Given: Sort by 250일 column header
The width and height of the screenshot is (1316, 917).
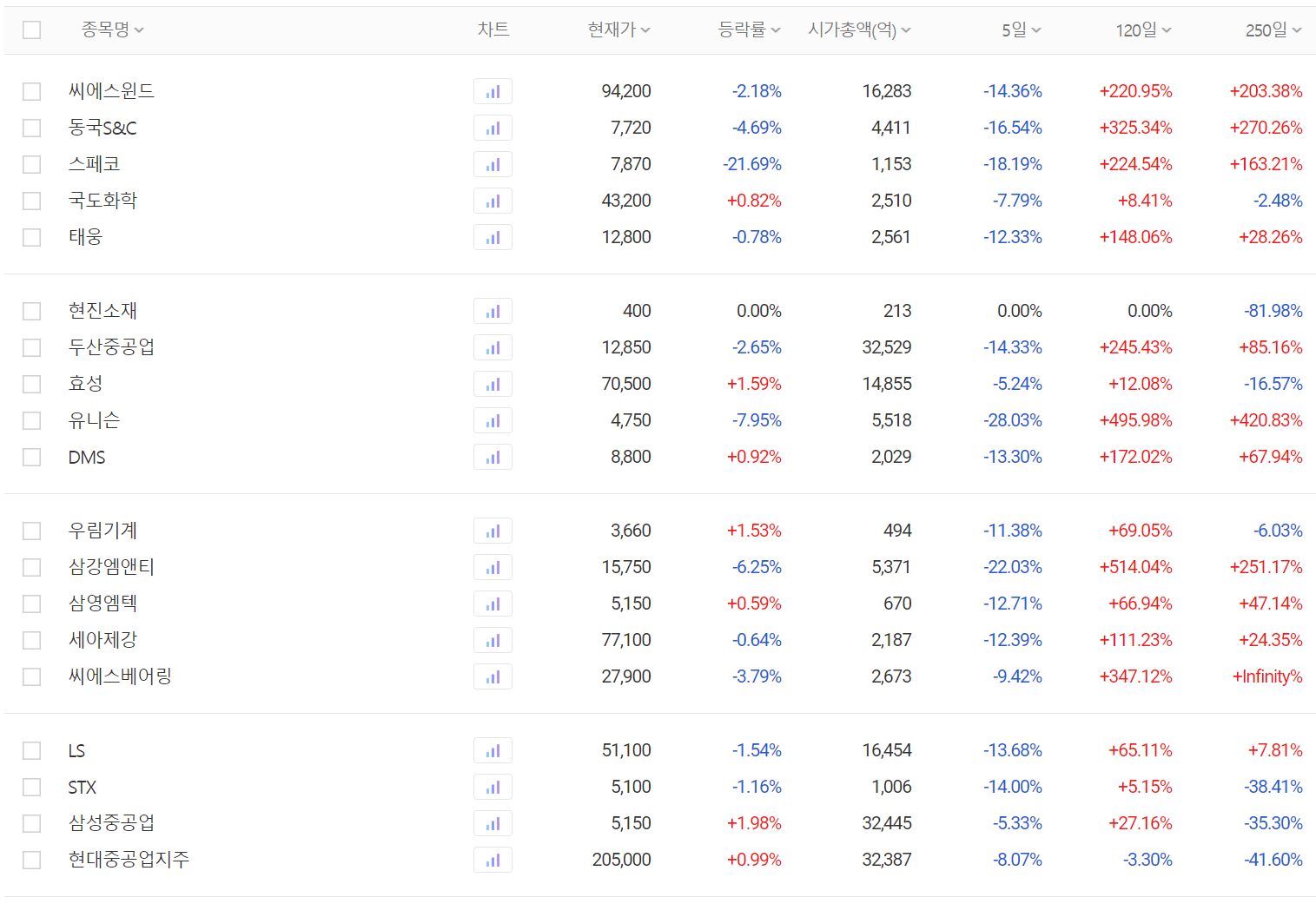Looking at the screenshot, I should 1273,30.
